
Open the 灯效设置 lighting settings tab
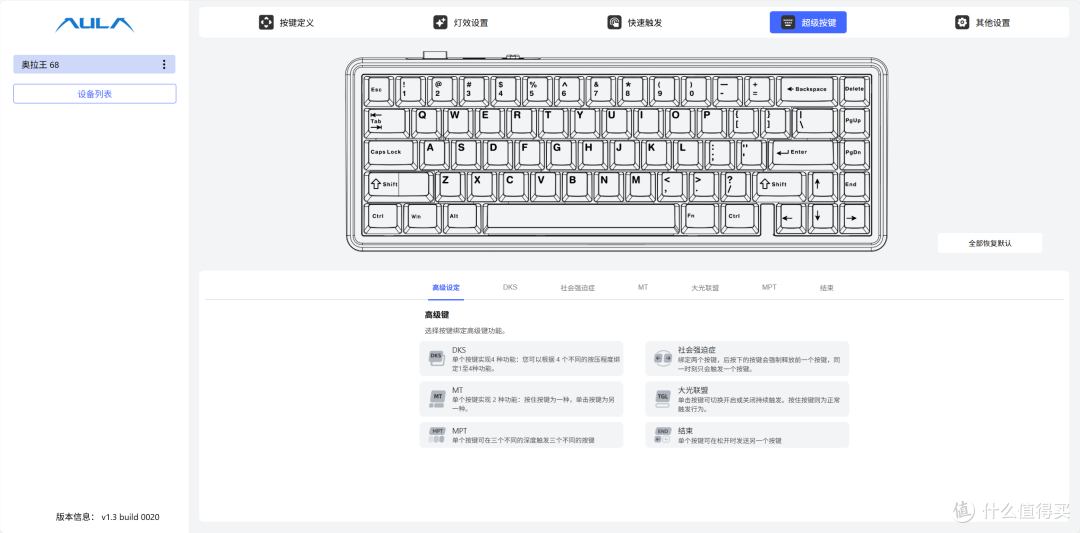click(x=460, y=23)
